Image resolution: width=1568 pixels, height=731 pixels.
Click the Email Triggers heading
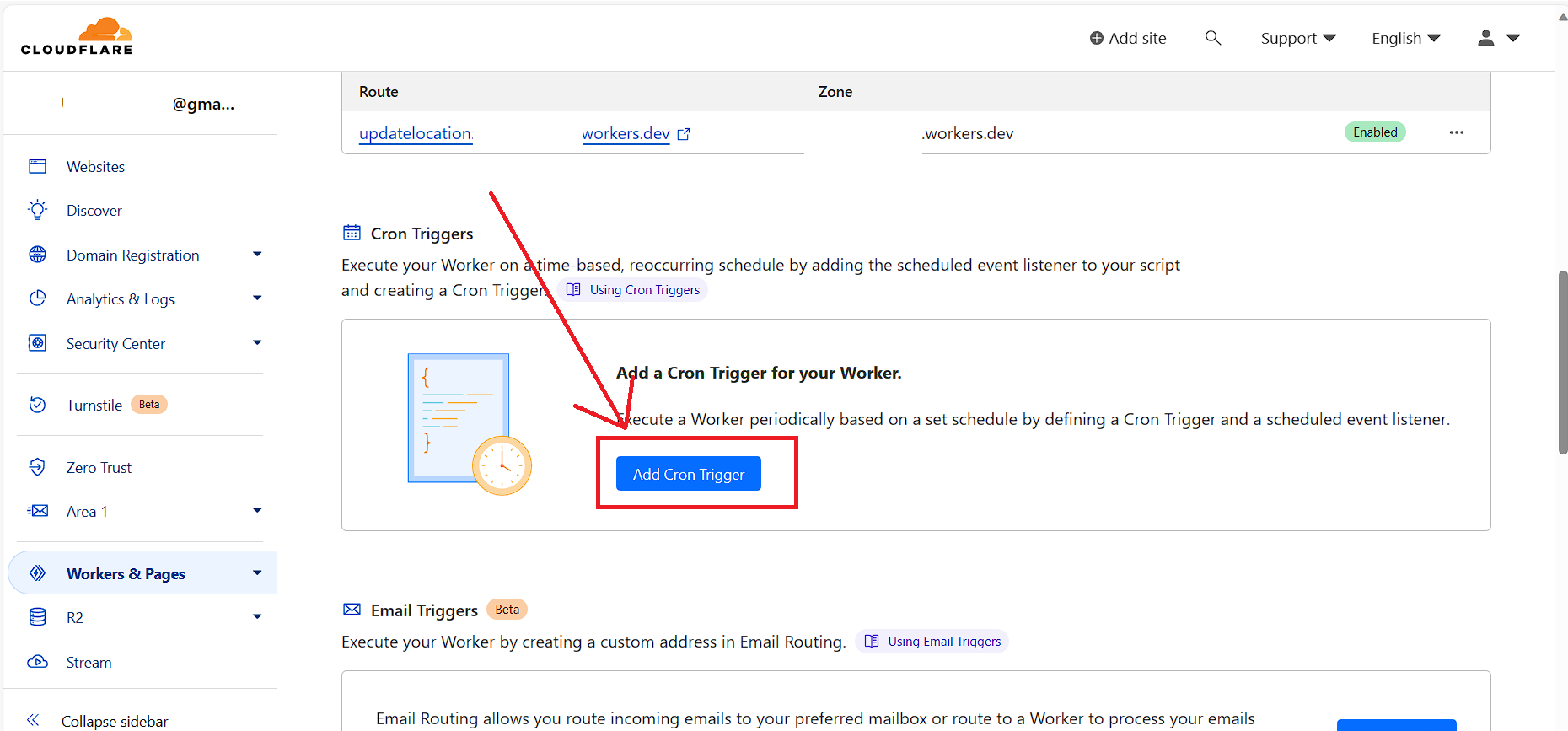pos(424,610)
